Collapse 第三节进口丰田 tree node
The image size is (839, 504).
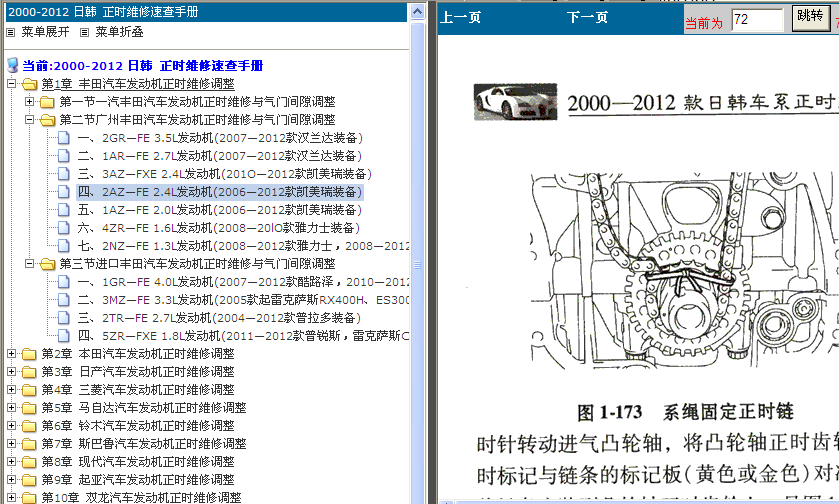pos(29,263)
